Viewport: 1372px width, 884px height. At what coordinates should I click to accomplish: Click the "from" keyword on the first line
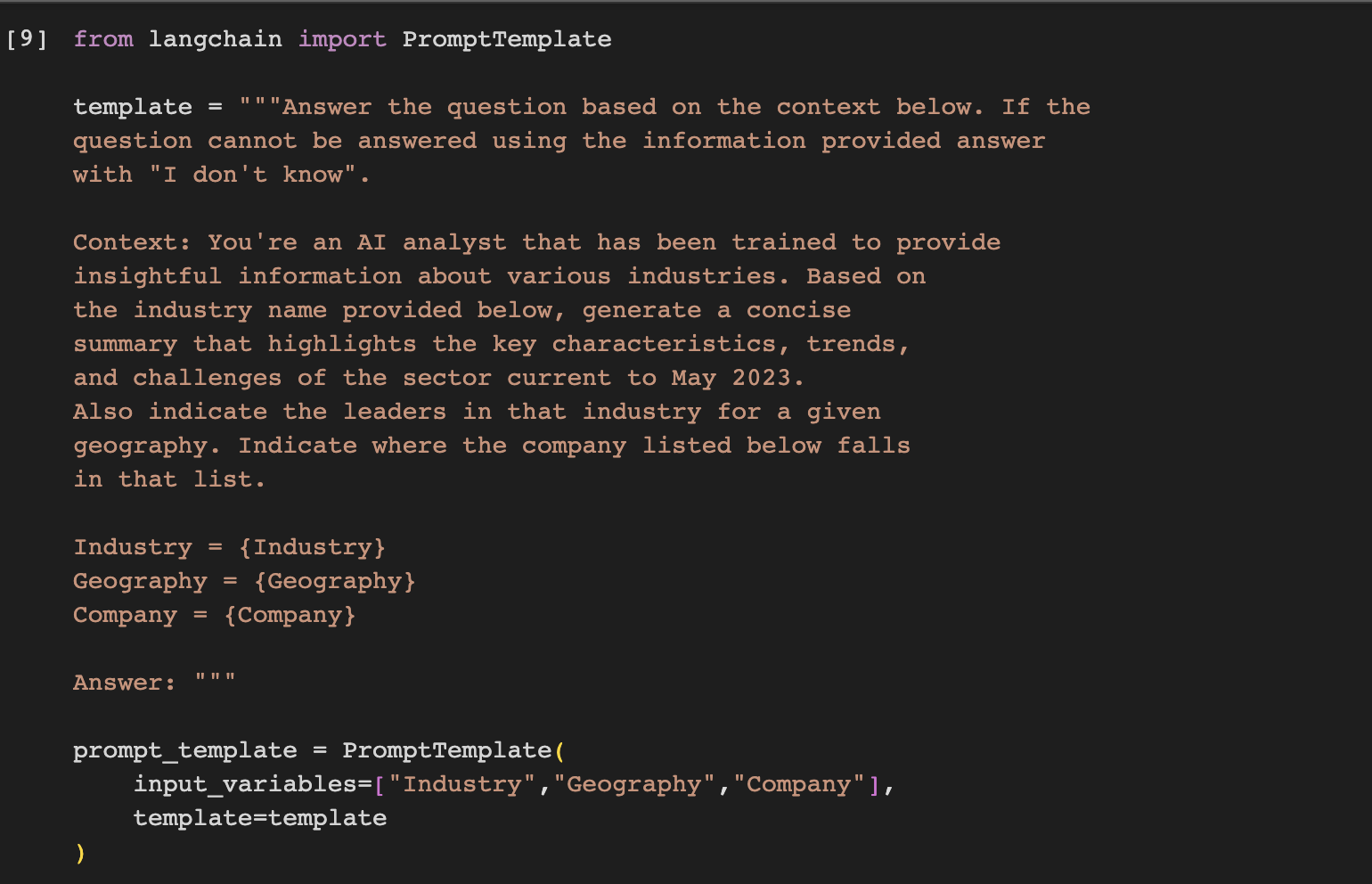103,39
